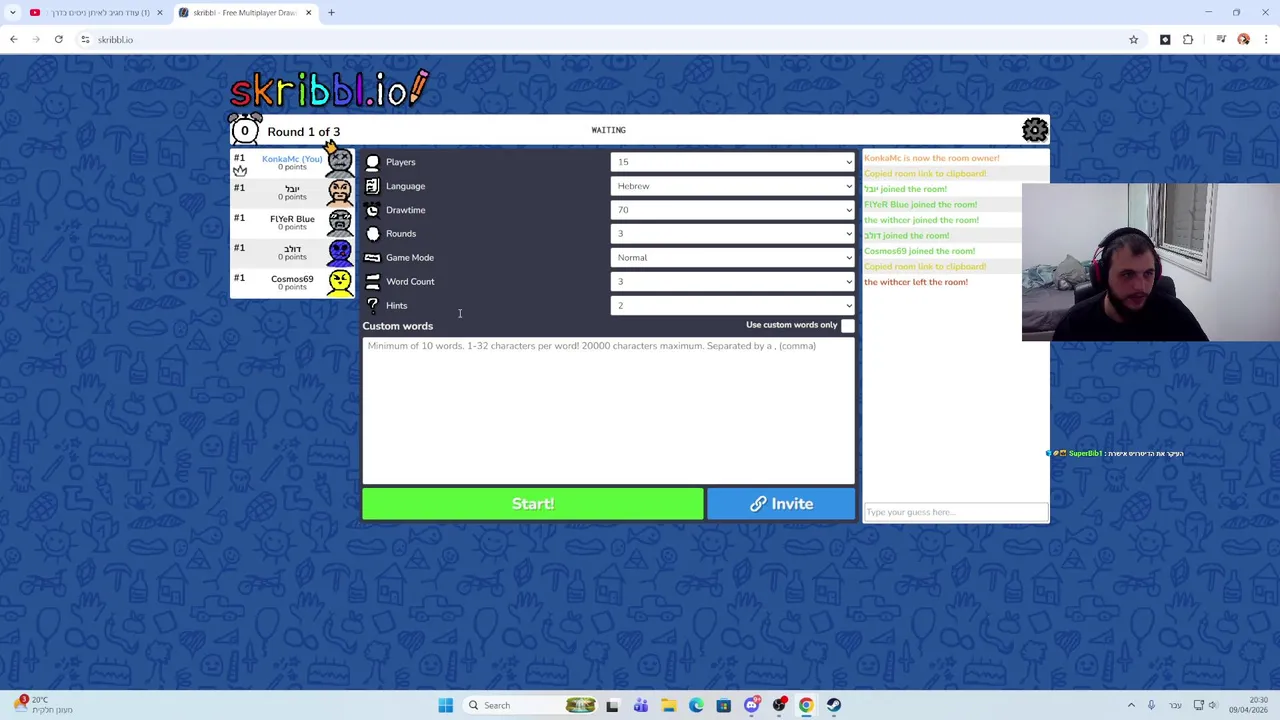This screenshot has height=720, width=1280.
Task: Click the round timer clock icon
Action: click(245, 130)
